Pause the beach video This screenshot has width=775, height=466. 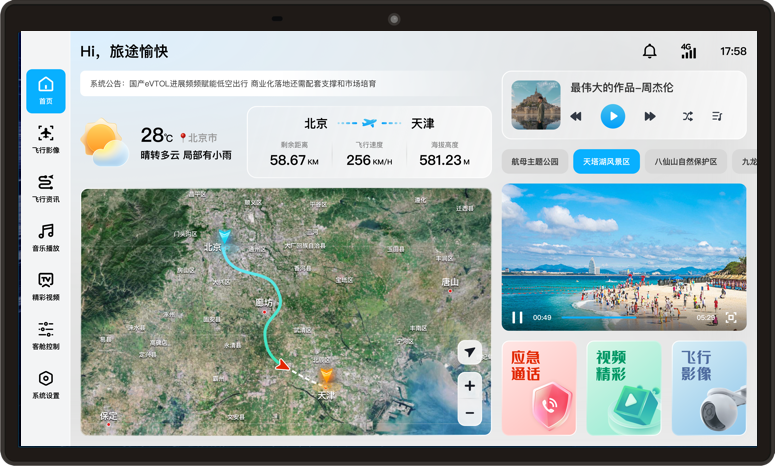[x=517, y=317]
